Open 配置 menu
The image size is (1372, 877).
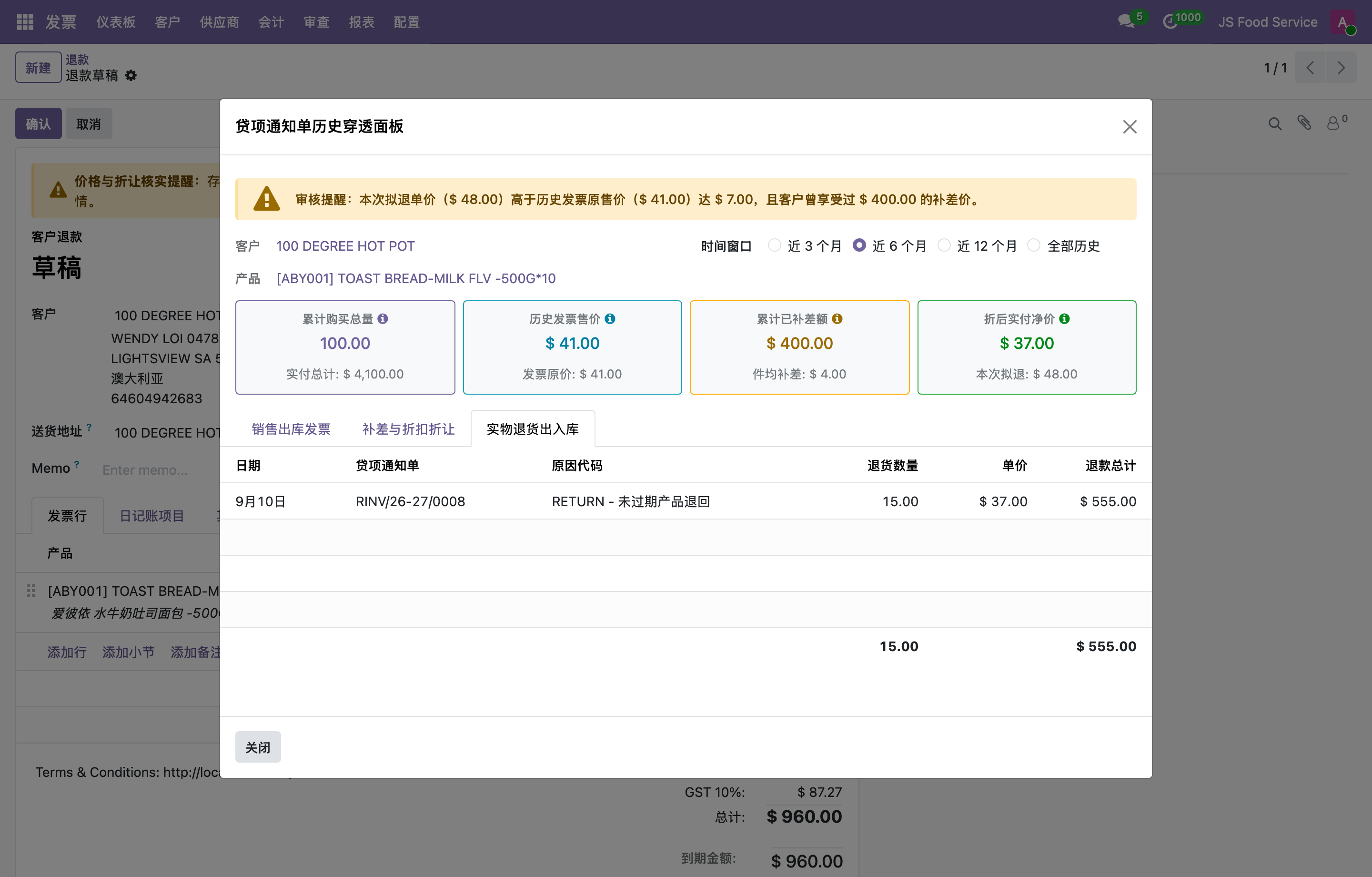(x=407, y=21)
